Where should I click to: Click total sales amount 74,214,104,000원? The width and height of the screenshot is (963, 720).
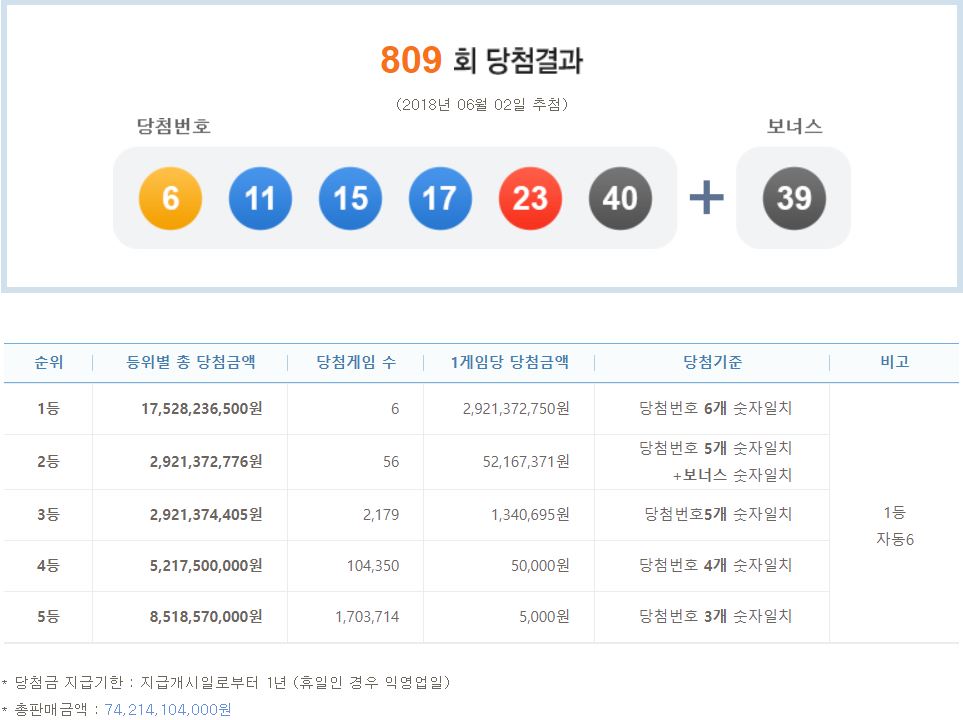click(x=167, y=709)
